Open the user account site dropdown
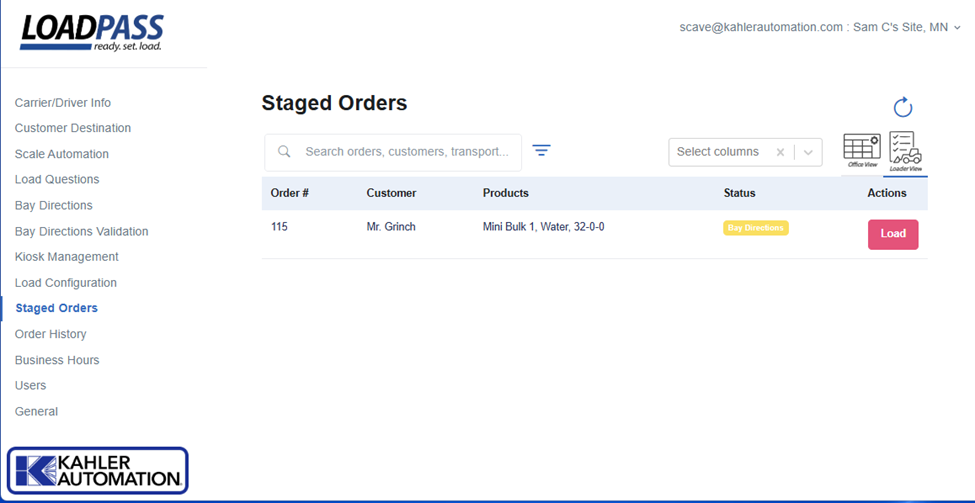Image resolution: width=975 pixels, height=503 pixels. point(819,28)
